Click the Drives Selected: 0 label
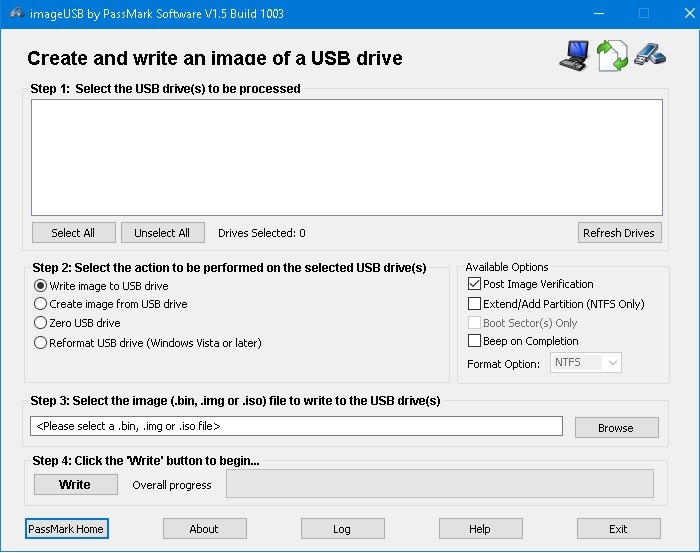This screenshot has height=553, width=700. [262, 233]
